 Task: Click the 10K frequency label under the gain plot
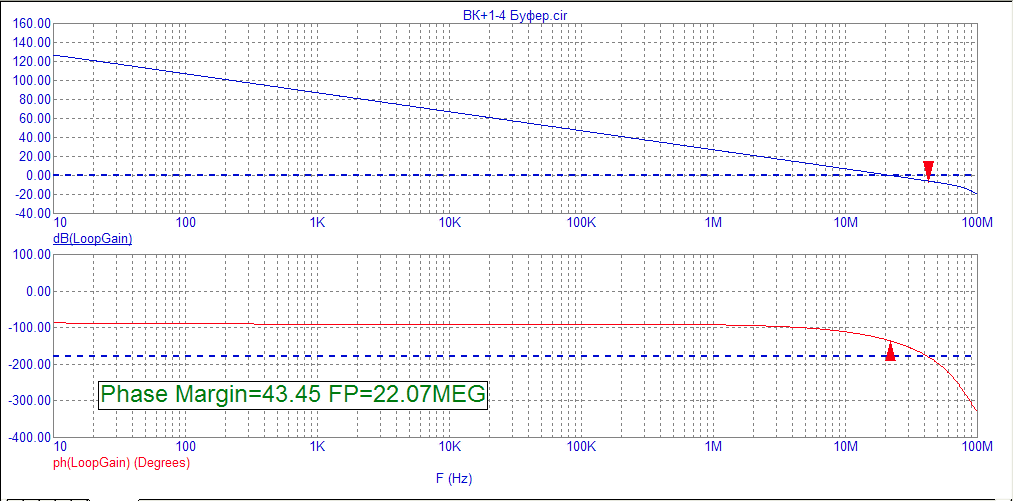pos(449,223)
